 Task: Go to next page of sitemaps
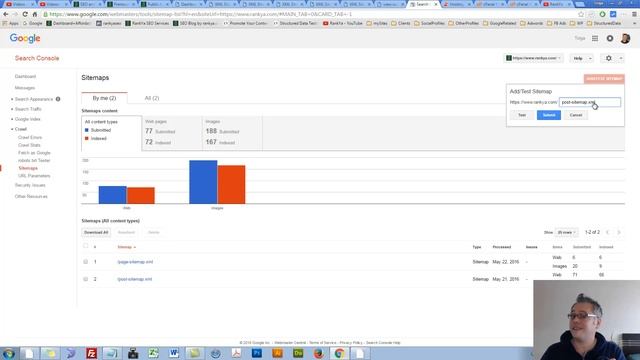pyautogui.click(x=619, y=232)
